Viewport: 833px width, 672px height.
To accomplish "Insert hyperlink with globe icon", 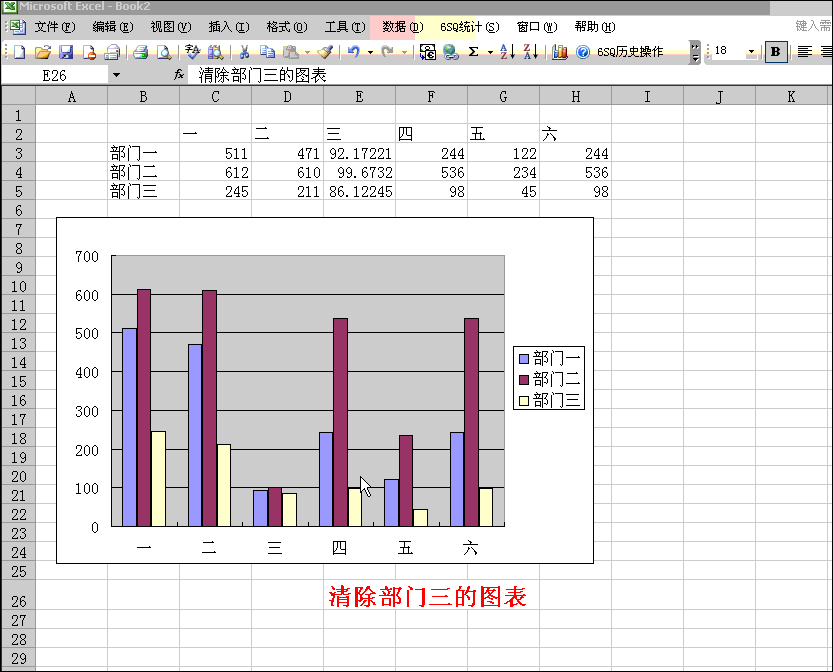I will (450, 52).
